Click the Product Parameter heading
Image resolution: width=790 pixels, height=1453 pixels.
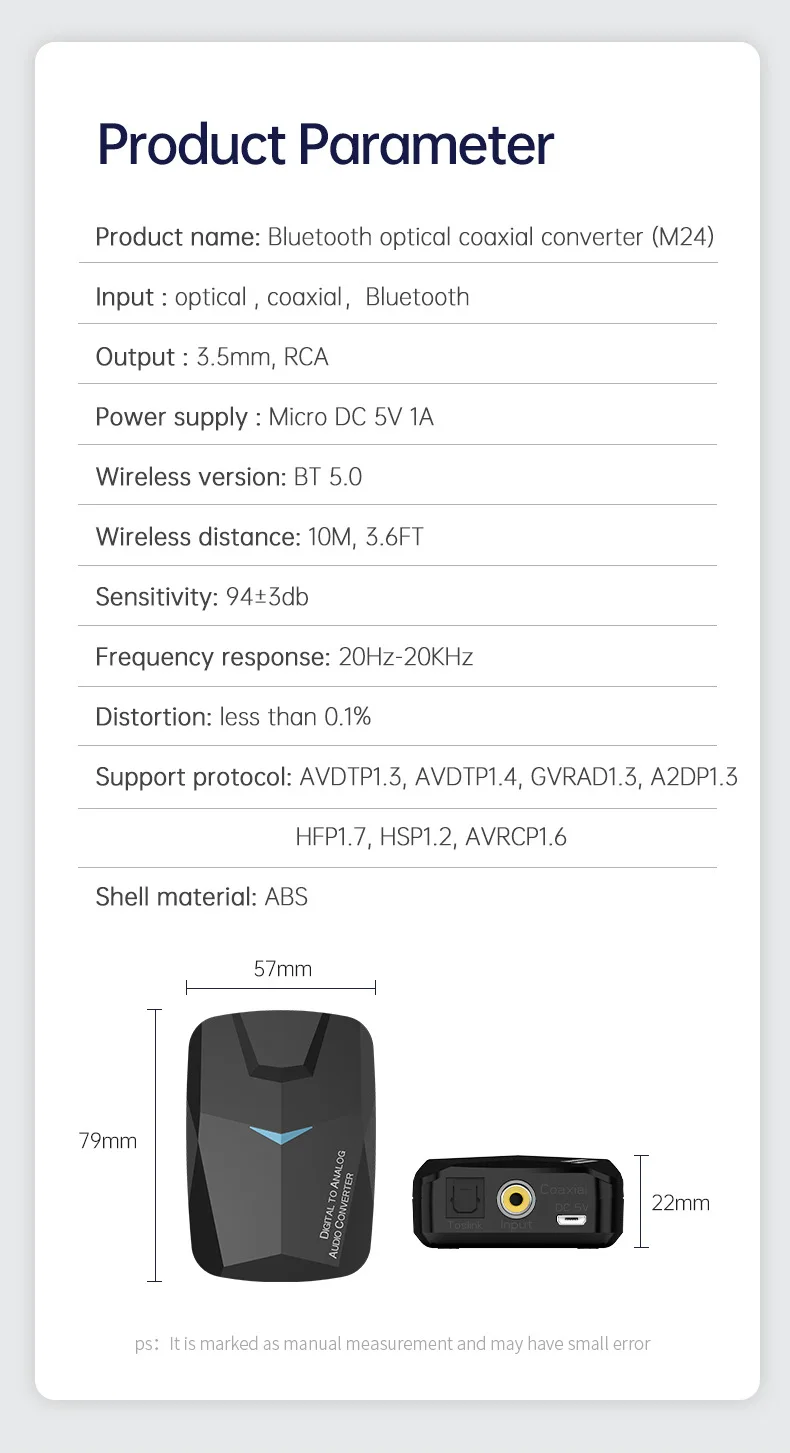[x=325, y=144]
